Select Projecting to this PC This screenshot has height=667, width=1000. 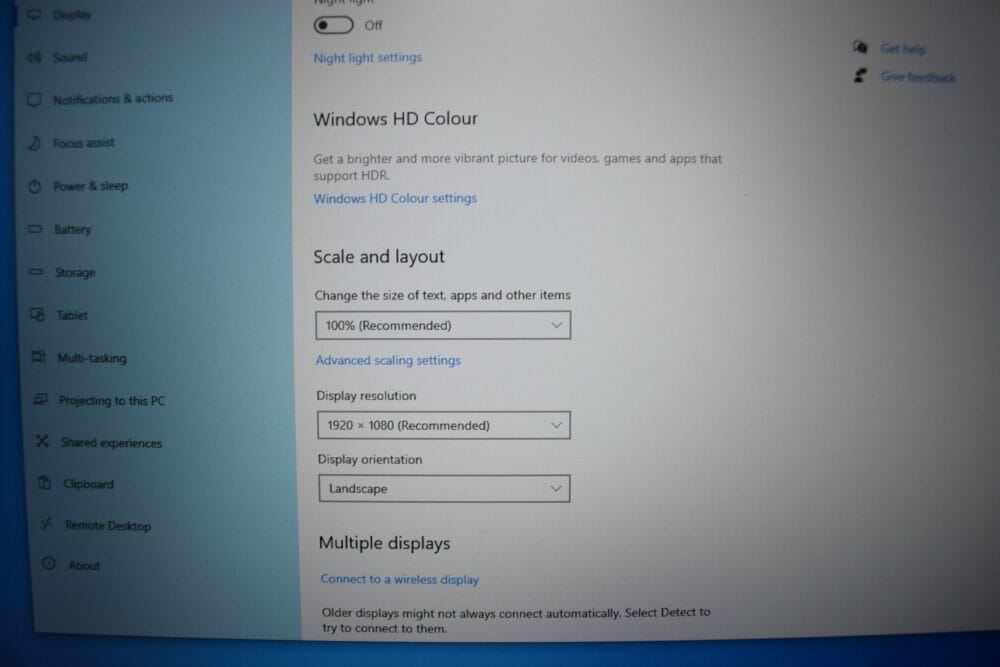tap(112, 400)
